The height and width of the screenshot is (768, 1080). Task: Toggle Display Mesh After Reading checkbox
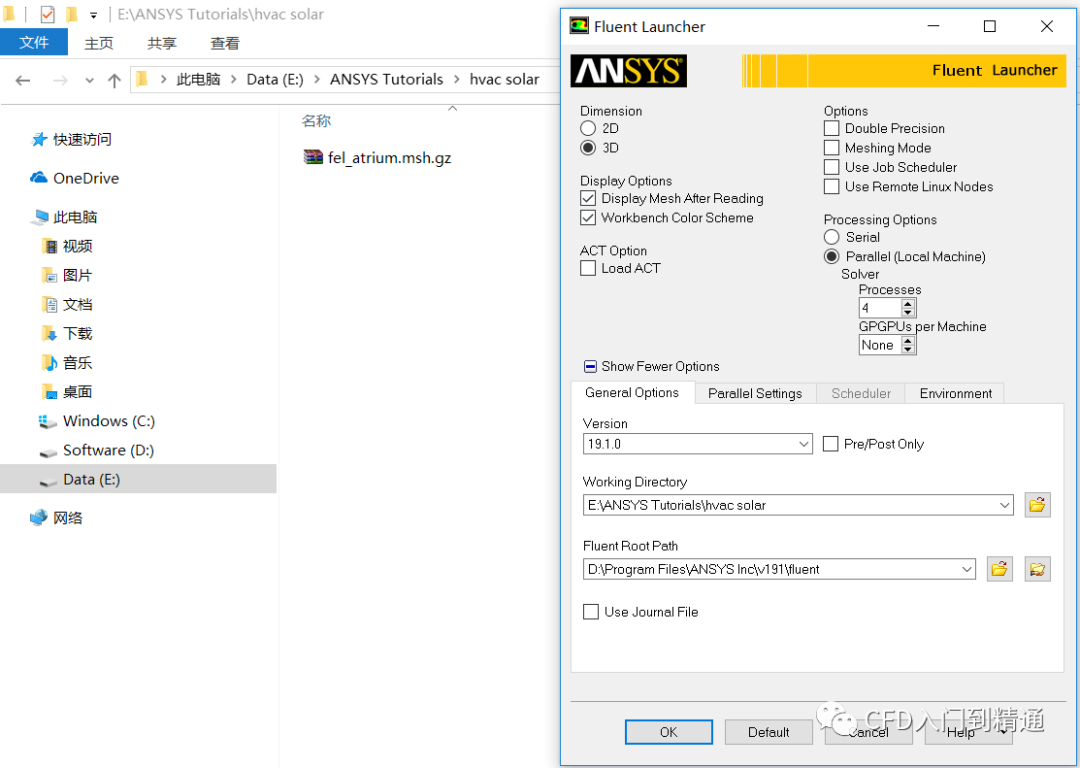pyautogui.click(x=588, y=198)
